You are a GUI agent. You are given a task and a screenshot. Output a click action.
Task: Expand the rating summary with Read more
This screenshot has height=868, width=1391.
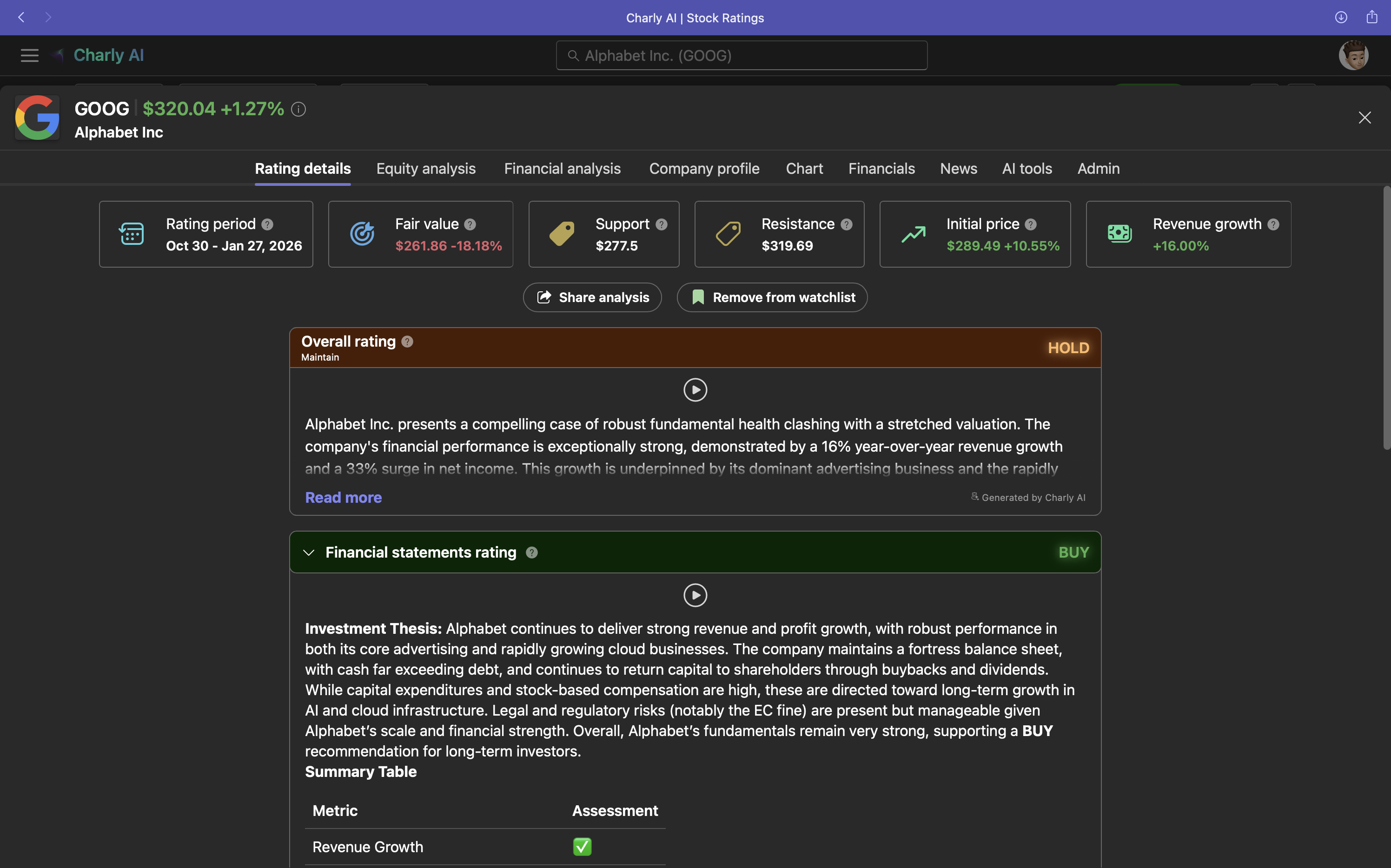pos(344,497)
